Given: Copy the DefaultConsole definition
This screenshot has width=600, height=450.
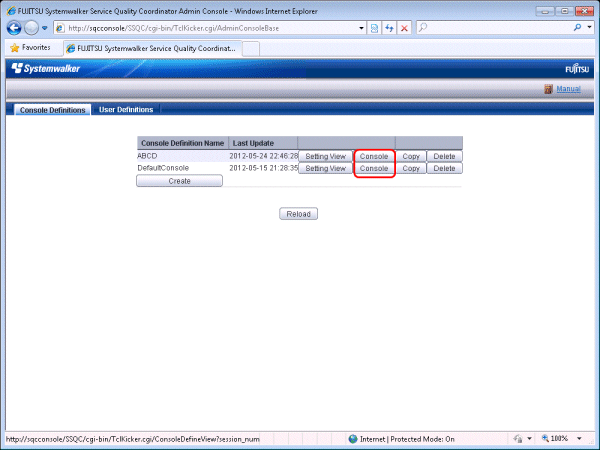Looking at the screenshot, I should [x=411, y=168].
